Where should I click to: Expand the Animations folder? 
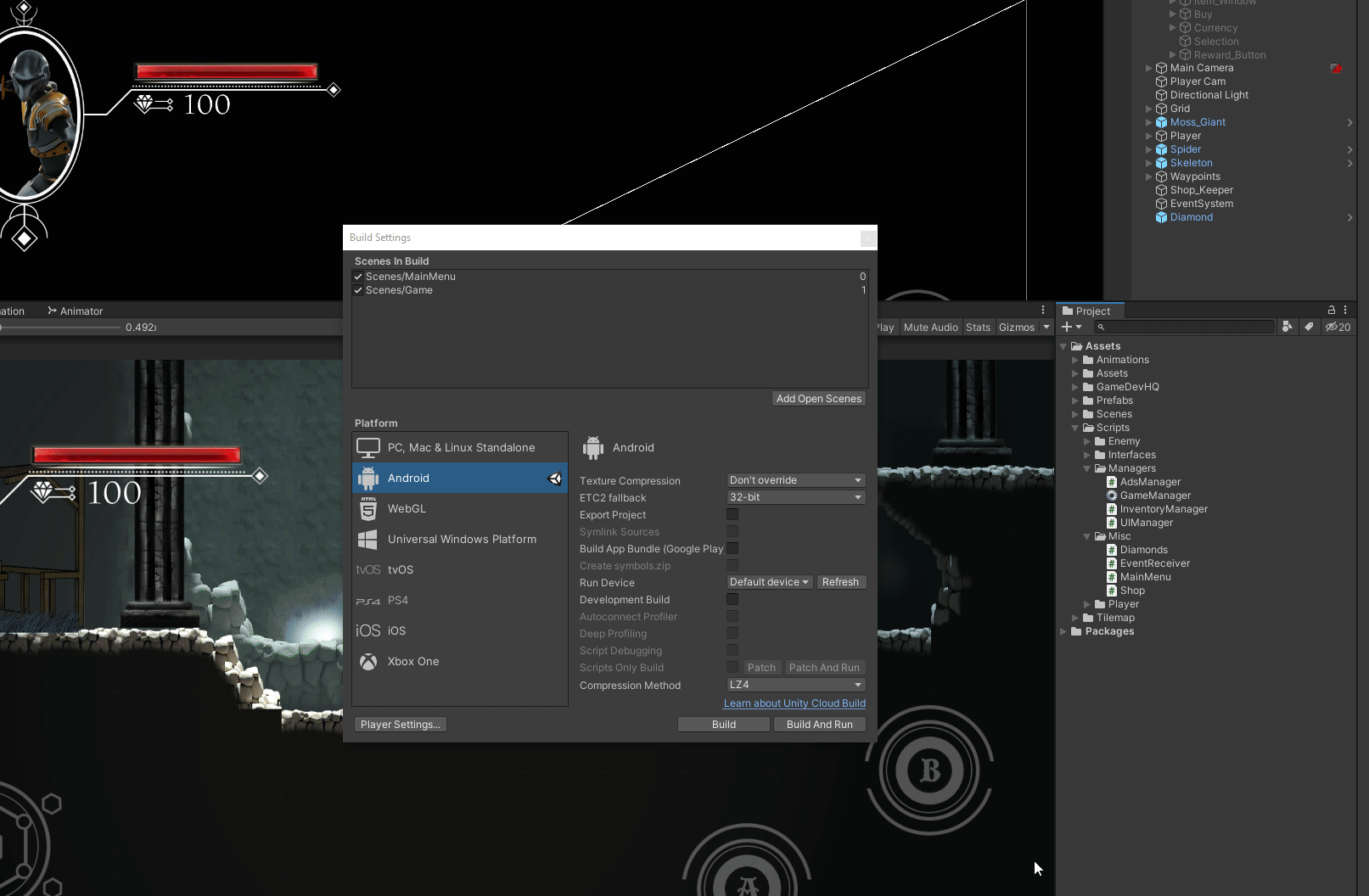click(1075, 360)
